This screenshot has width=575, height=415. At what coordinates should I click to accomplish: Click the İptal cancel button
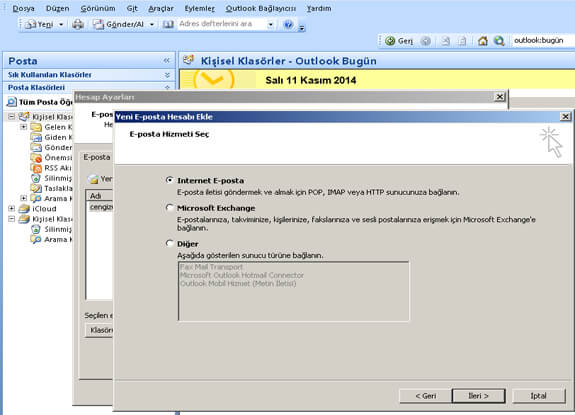tap(538, 396)
